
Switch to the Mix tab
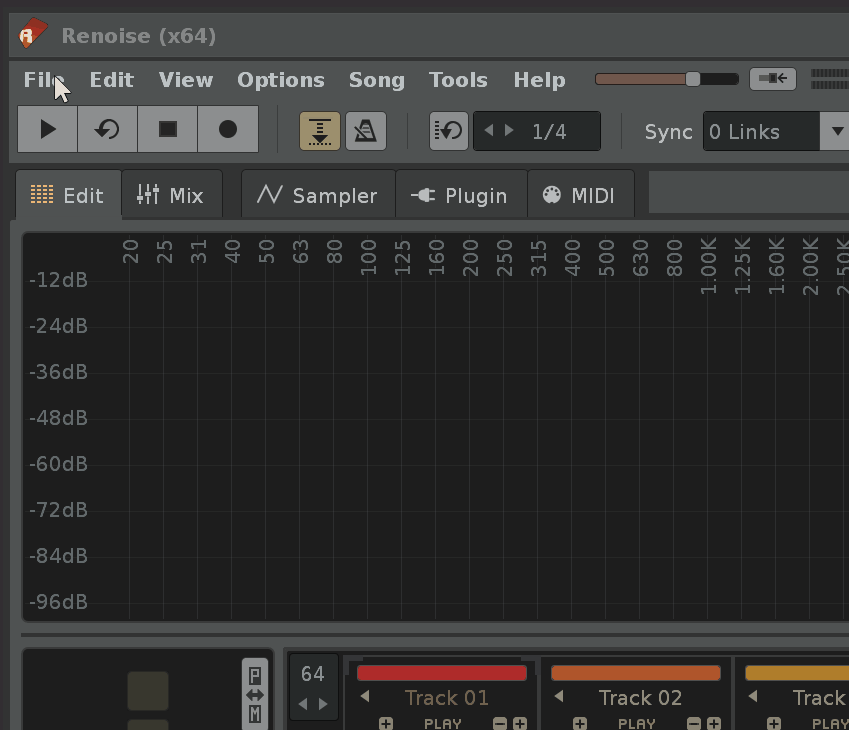pos(171,195)
